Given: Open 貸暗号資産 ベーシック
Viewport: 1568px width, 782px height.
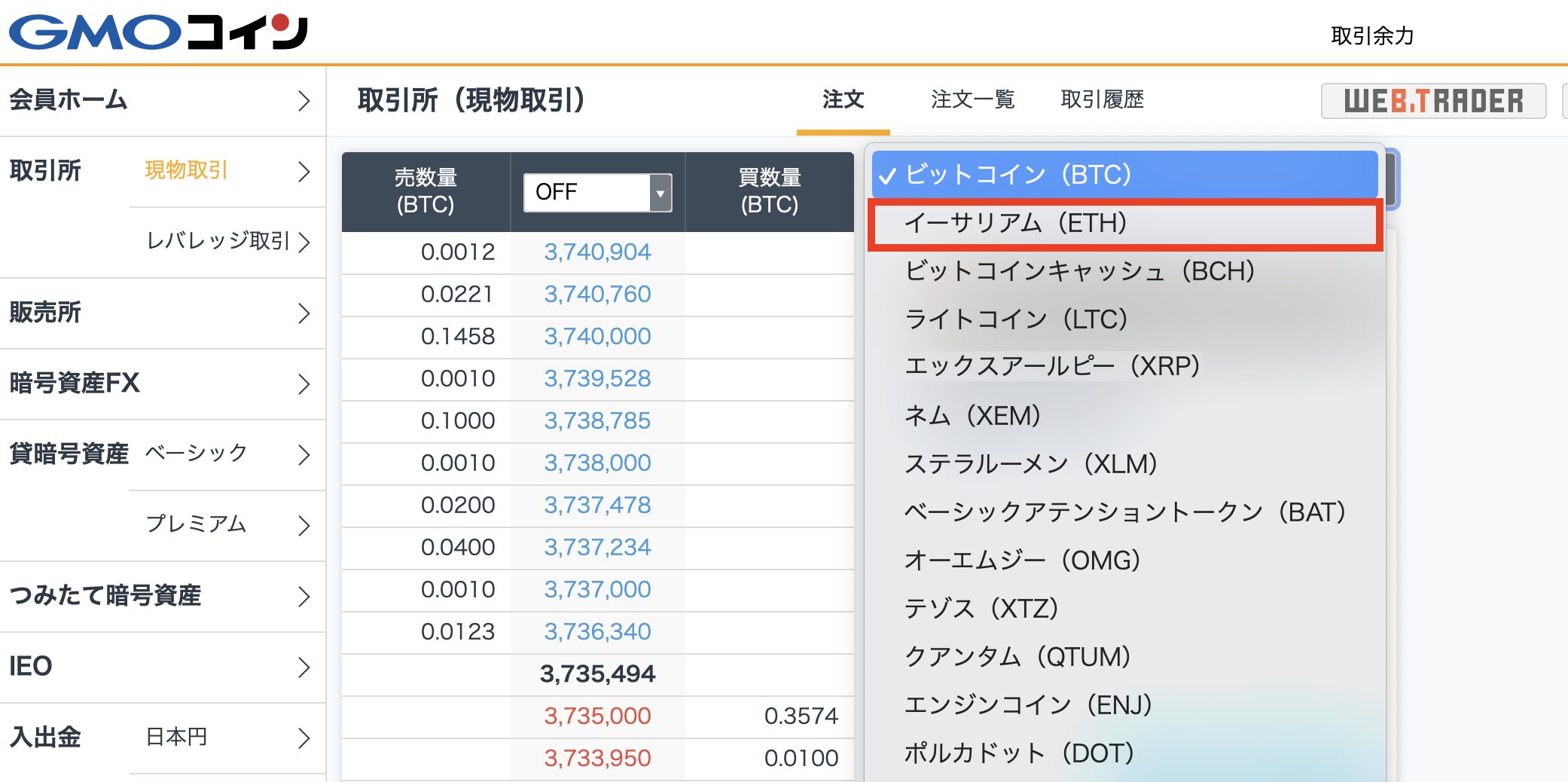Looking at the screenshot, I should 197,454.
